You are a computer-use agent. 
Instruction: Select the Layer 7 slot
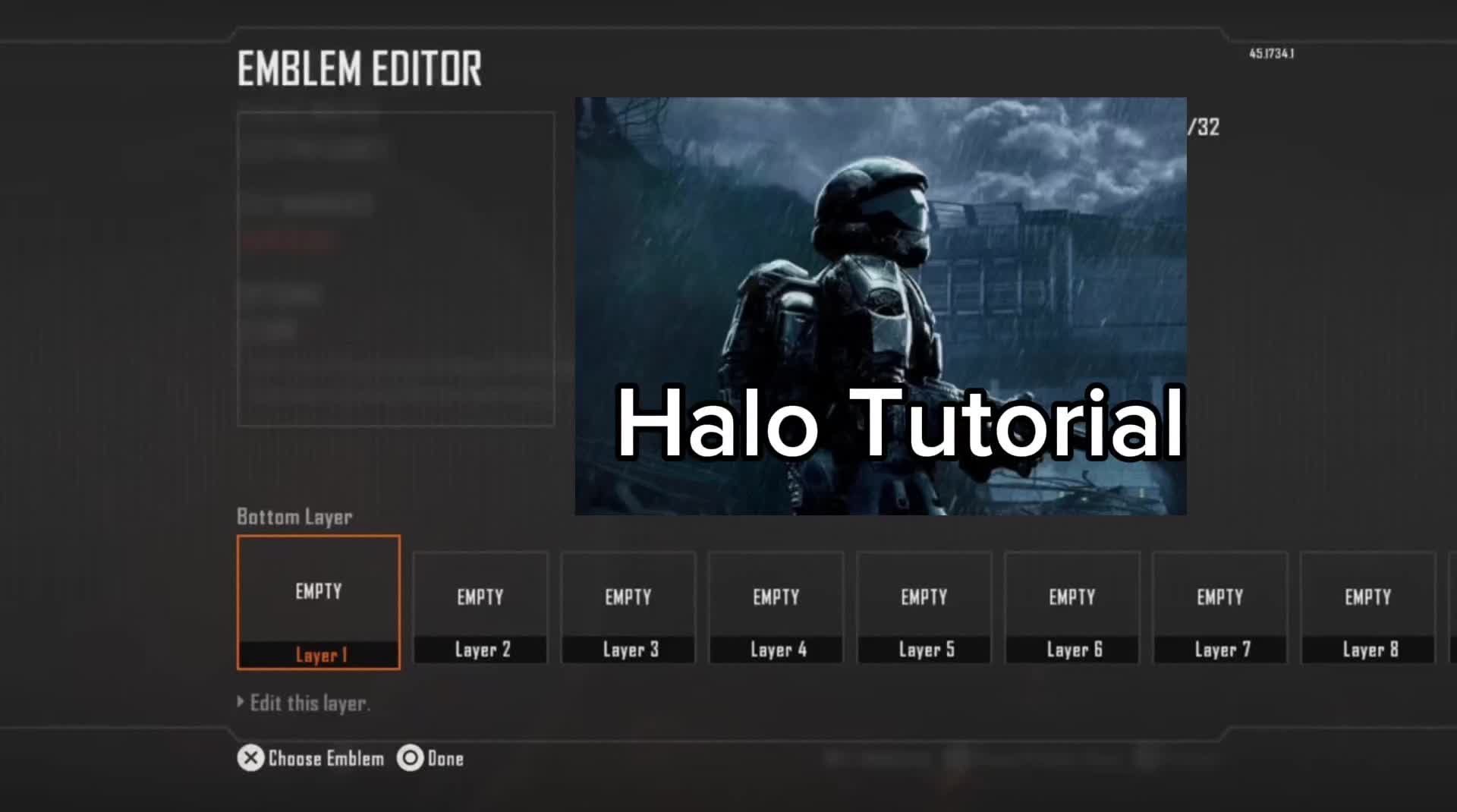click(x=1220, y=608)
